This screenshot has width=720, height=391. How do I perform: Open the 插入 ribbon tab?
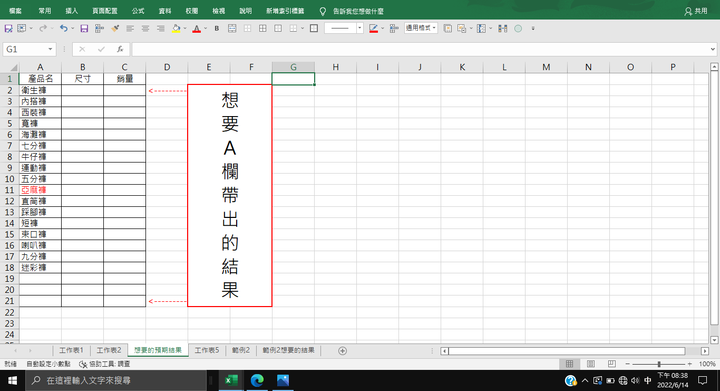72,11
